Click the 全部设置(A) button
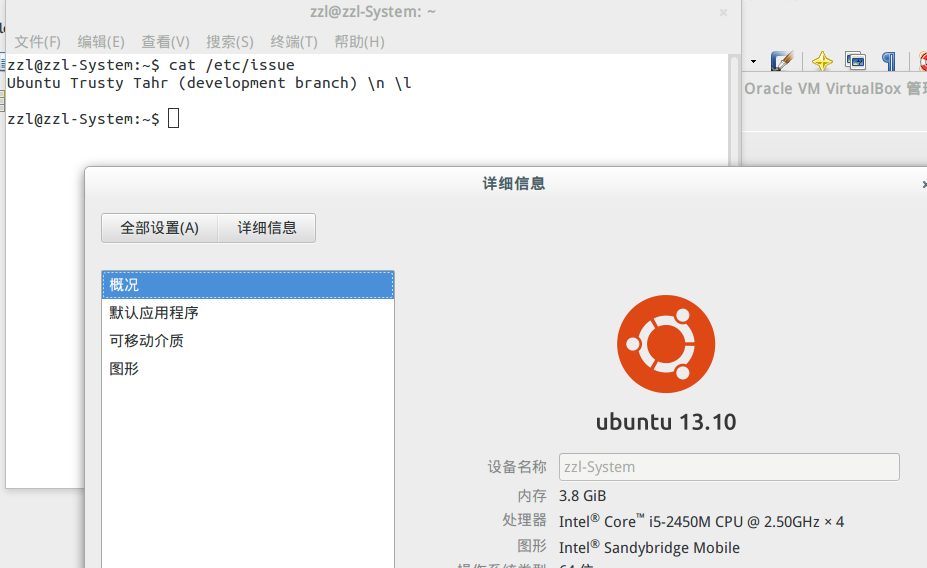Image resolution: width=927 pixels, height=568 pixels. (160, 228)
